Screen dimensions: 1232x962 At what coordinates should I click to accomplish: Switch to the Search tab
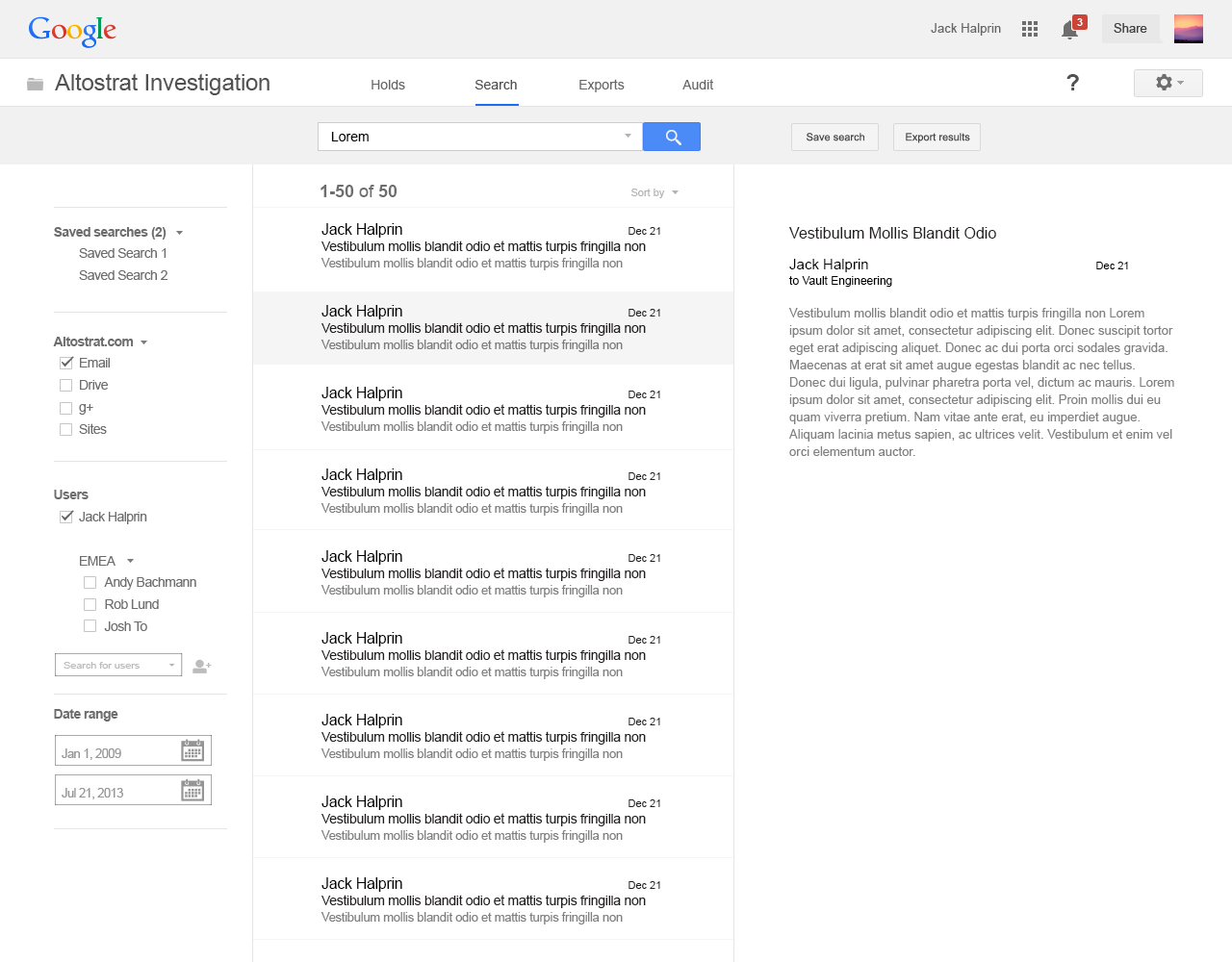(496, 85)
